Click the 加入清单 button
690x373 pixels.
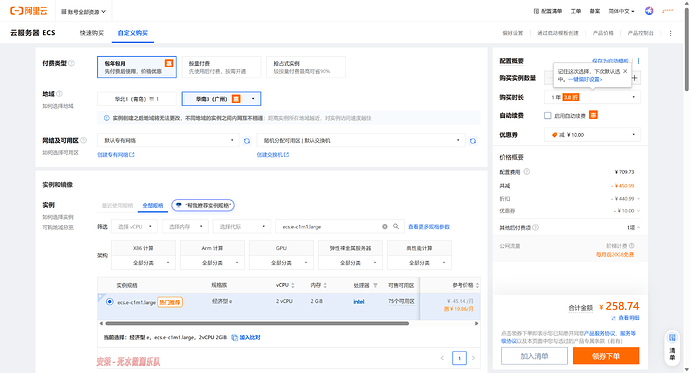[534, 356]
